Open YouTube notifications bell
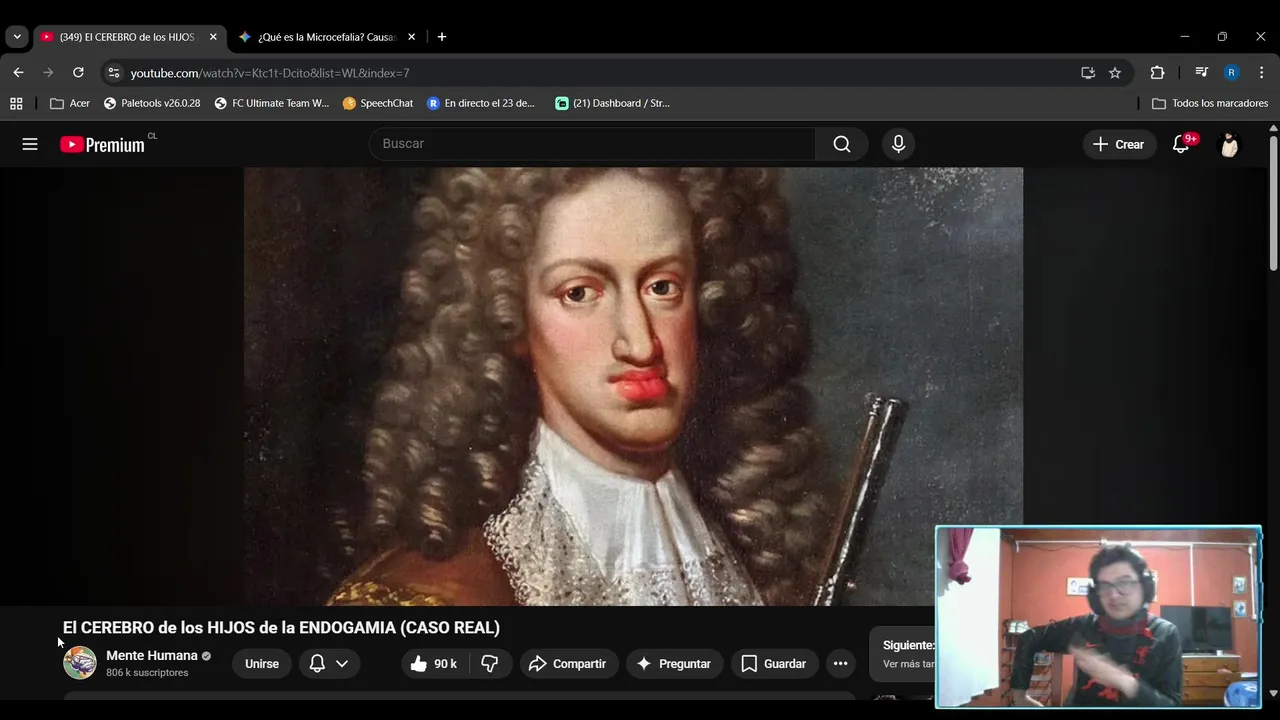Image resolution: width=1280 pixels, height=720 pixels. click(x=1181, y=144)
